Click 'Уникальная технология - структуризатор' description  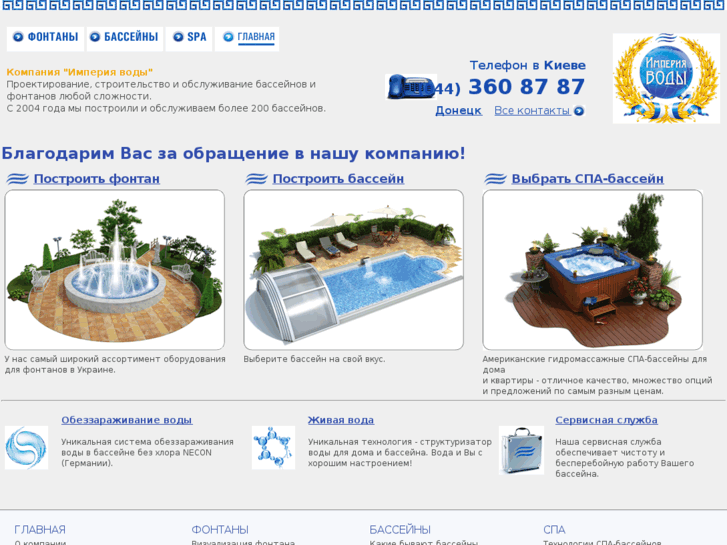click(400, 452)
